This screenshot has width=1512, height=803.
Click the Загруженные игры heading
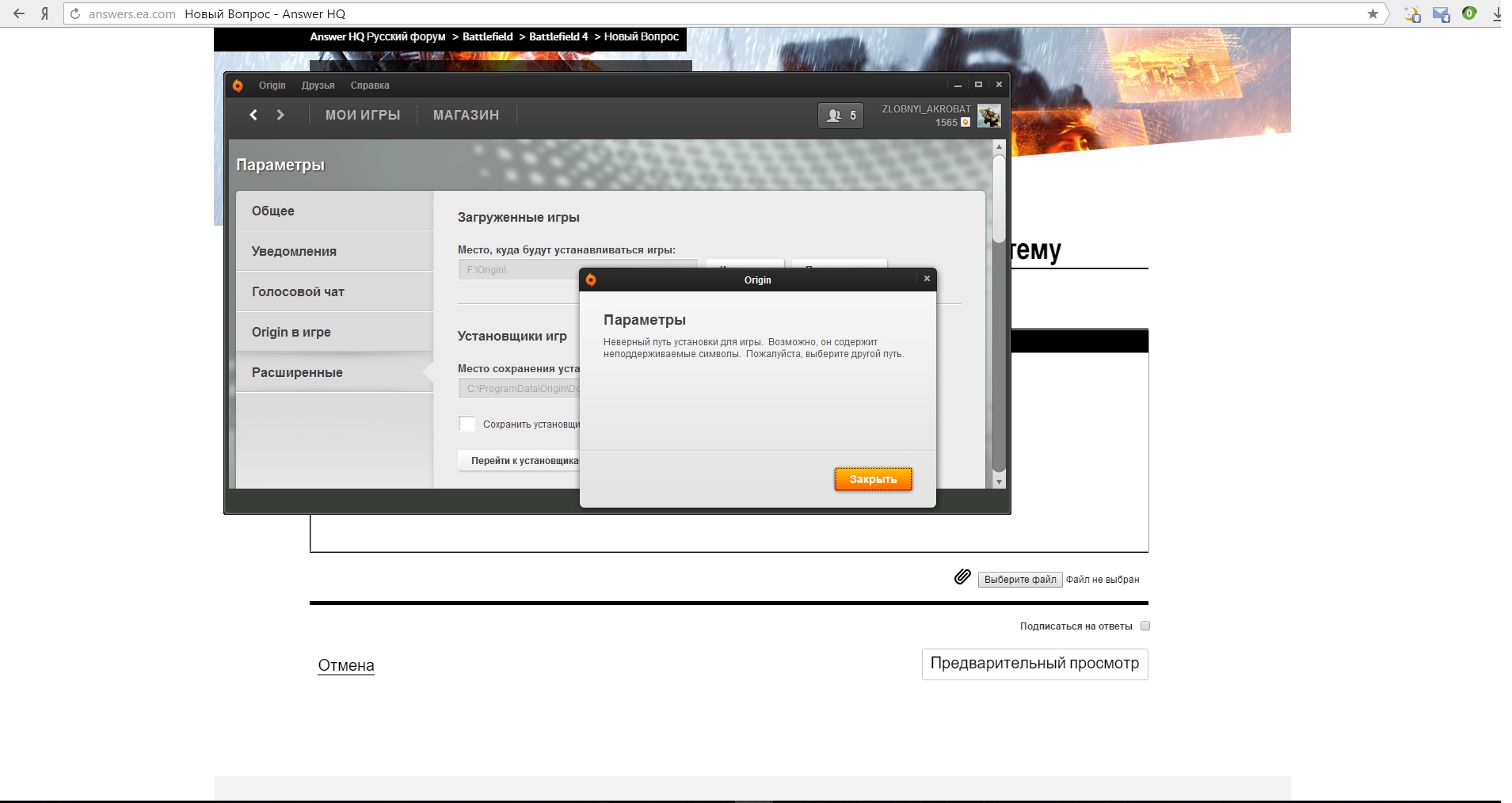(x=519, y=217)
